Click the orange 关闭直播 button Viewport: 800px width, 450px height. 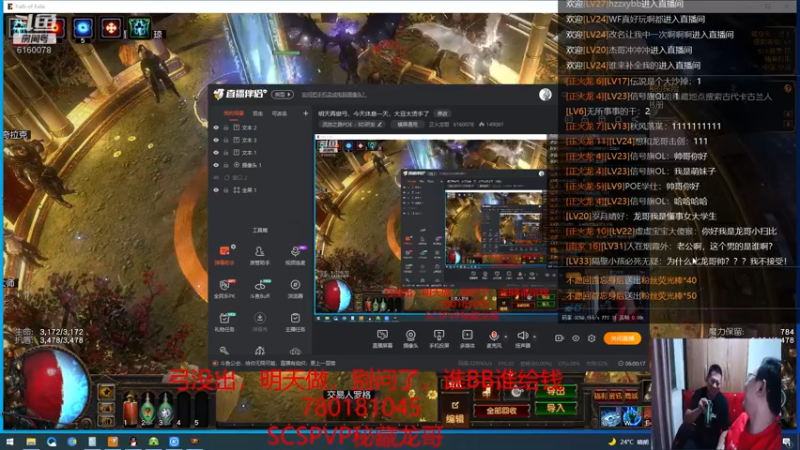(x=622, y=338)
